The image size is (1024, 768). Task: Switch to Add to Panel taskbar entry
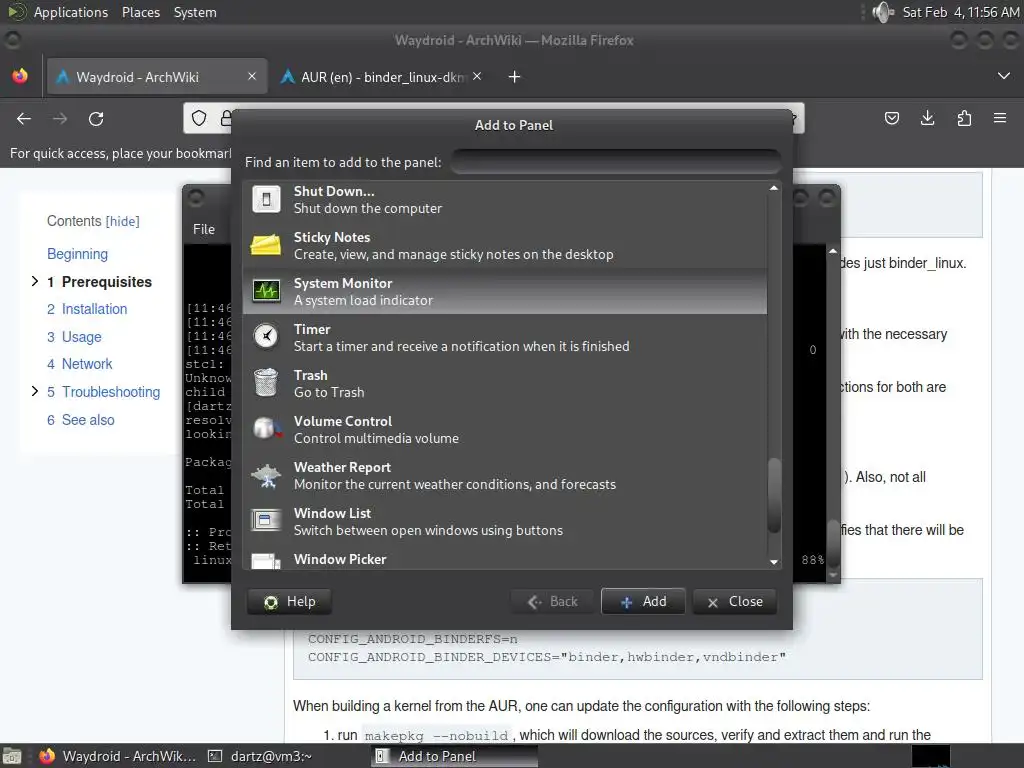pyautogui.click(x=455, y=756)
